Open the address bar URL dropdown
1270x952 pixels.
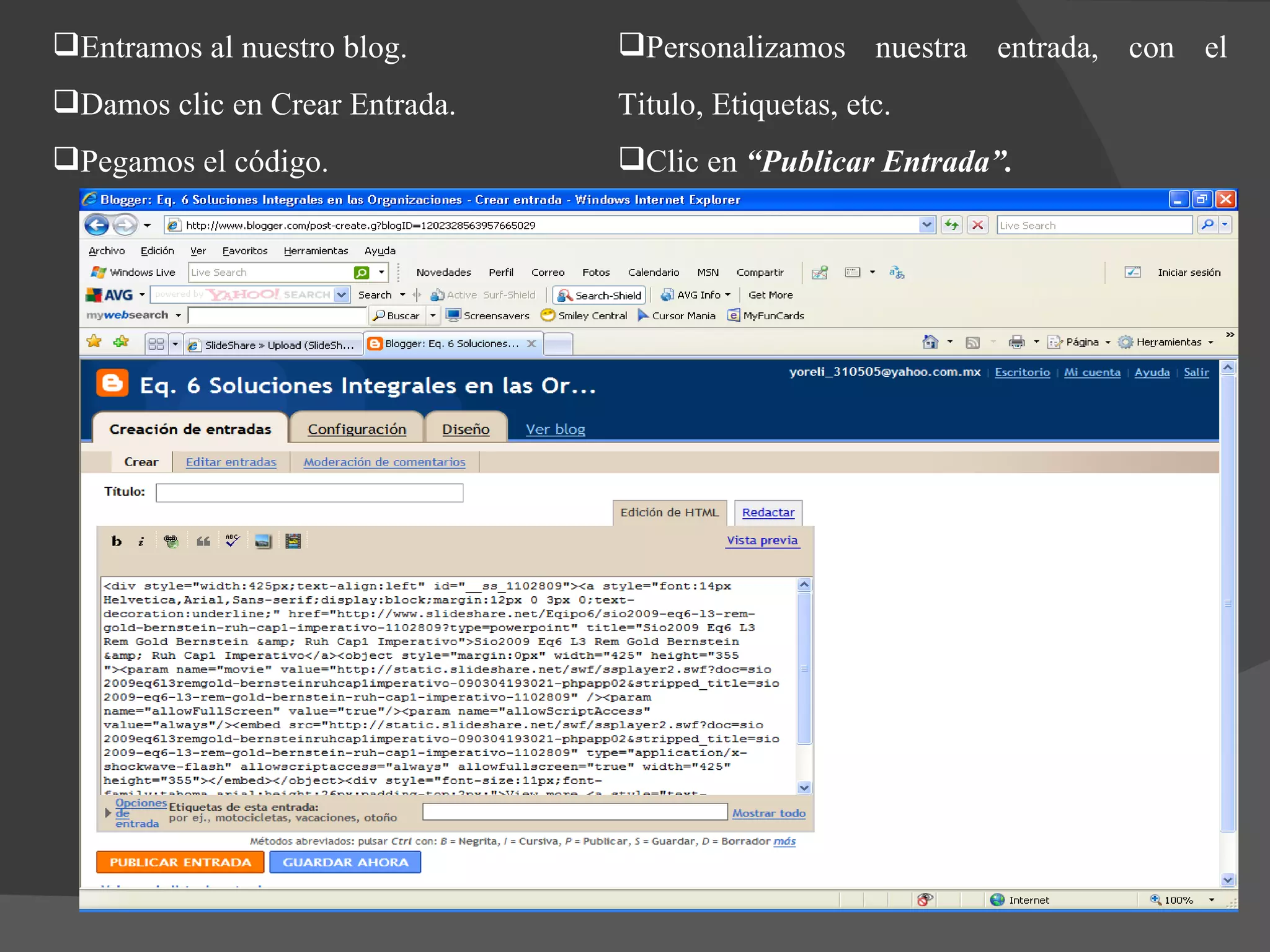926,225
